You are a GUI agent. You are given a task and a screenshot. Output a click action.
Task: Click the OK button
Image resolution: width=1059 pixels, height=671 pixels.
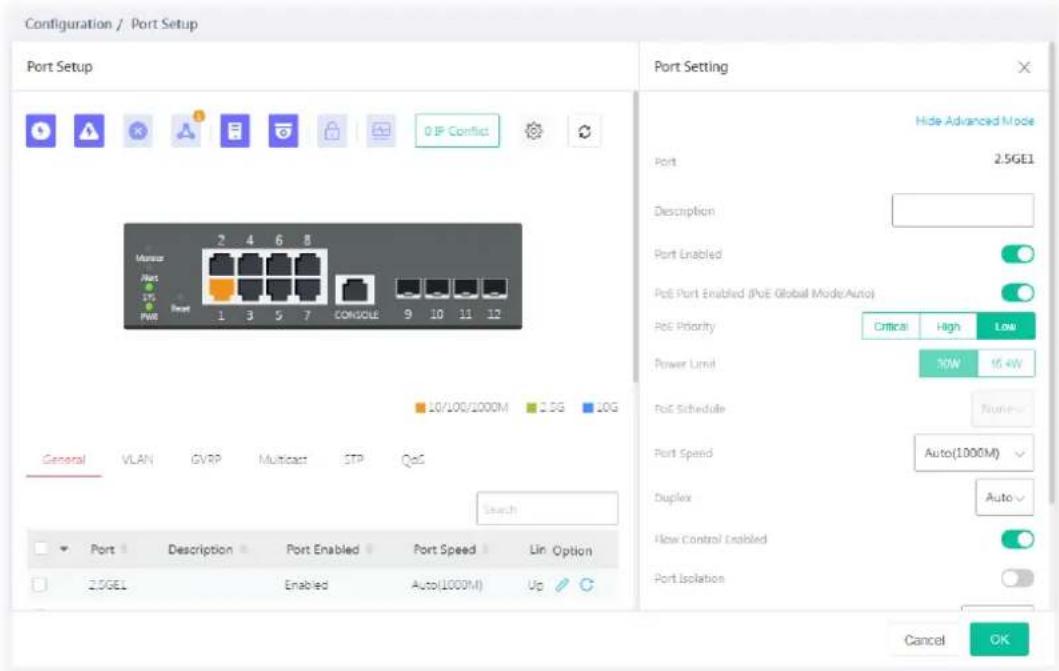(x=999, y=639)
